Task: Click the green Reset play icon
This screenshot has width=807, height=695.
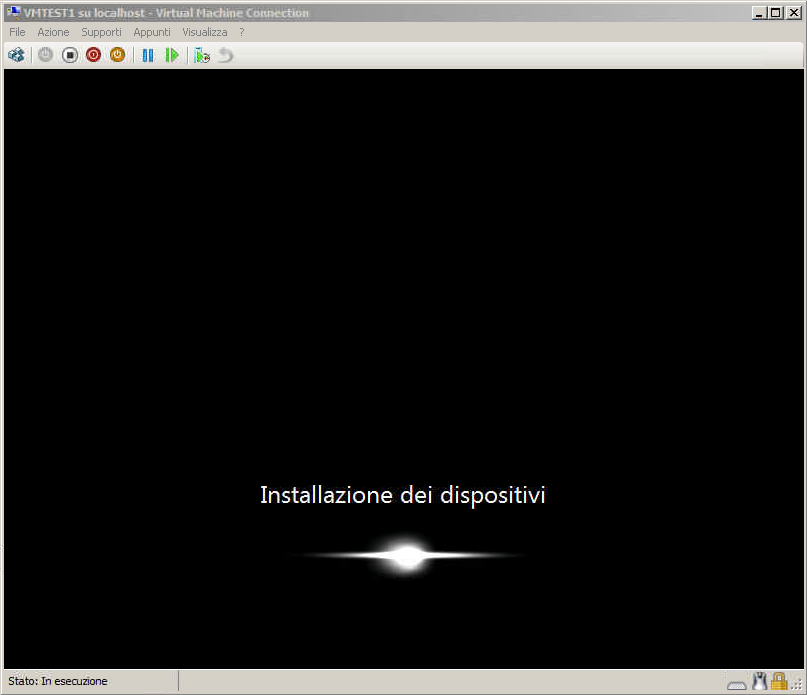Action: pyautogui.click(x=171, y=55)
